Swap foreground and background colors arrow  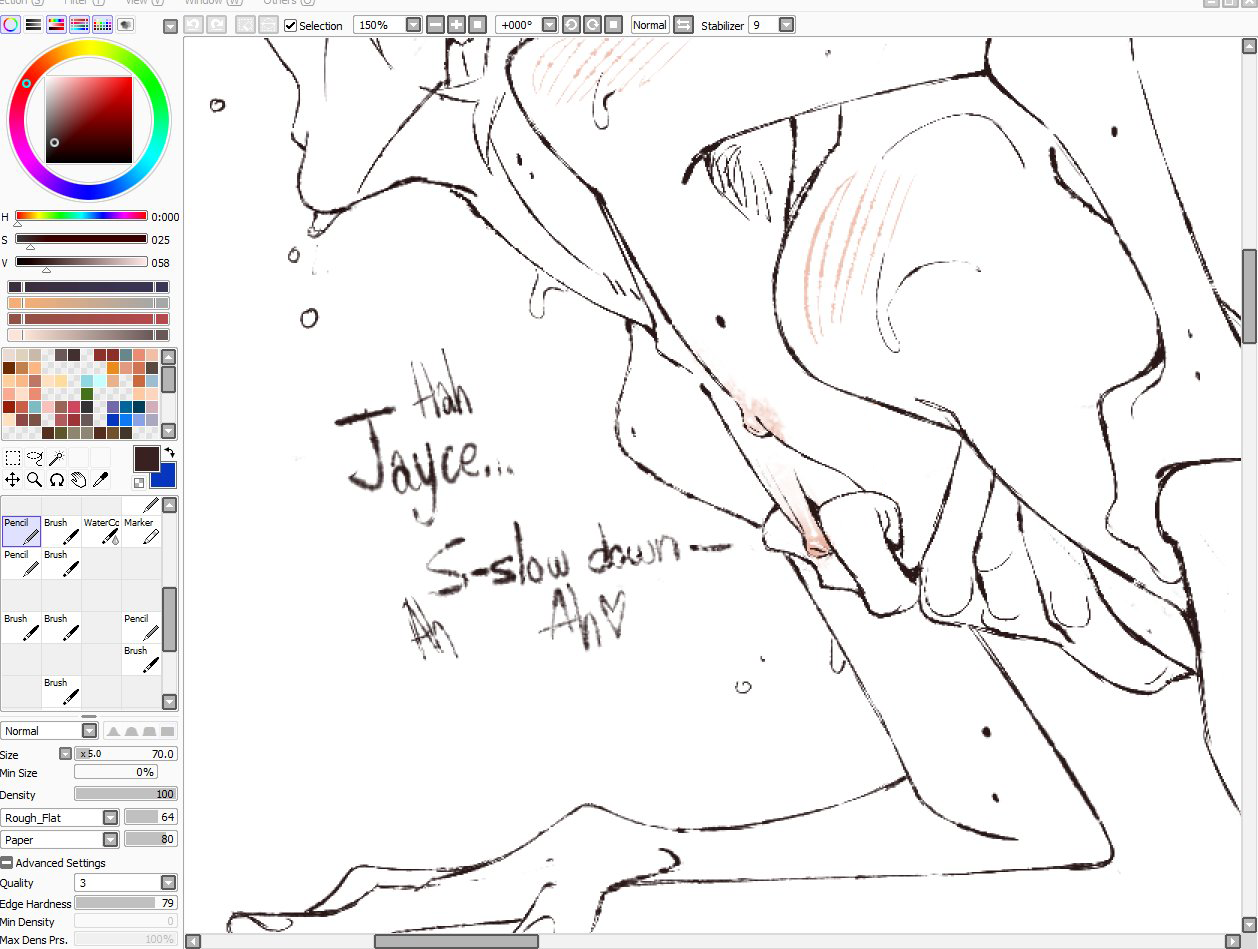pos(169,453)
